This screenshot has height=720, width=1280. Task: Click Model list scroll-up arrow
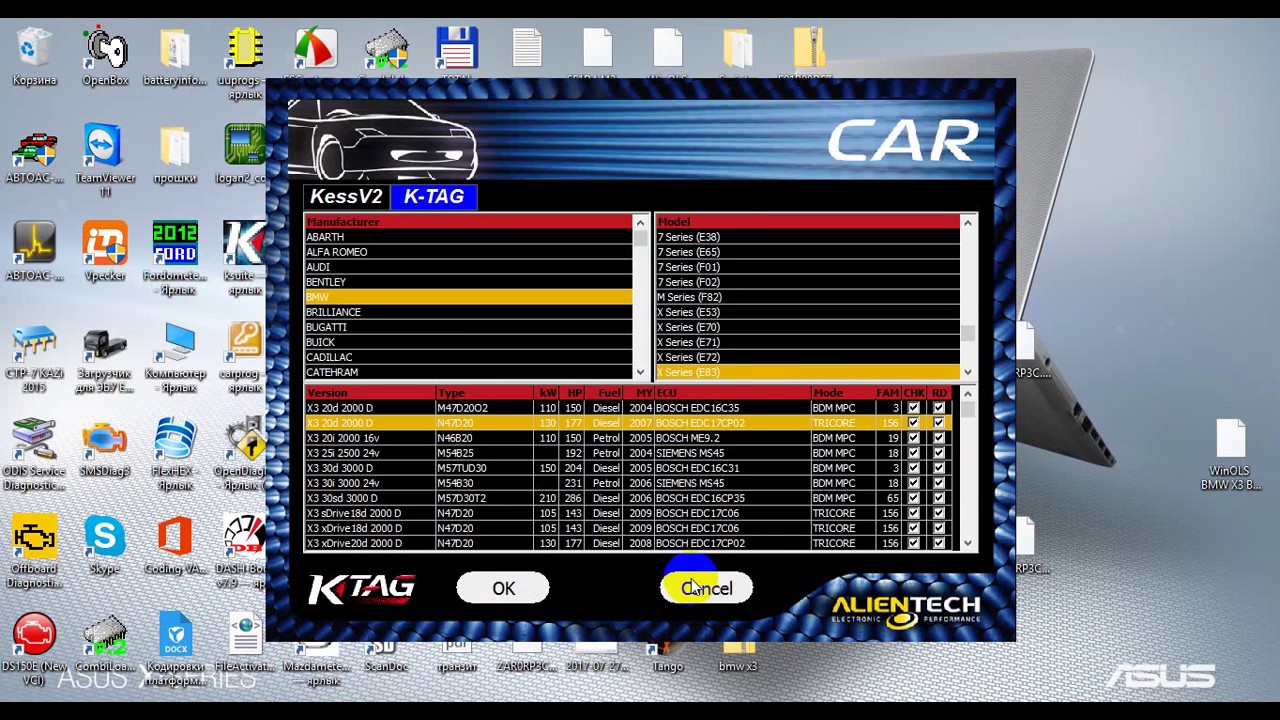pos(967,223)
